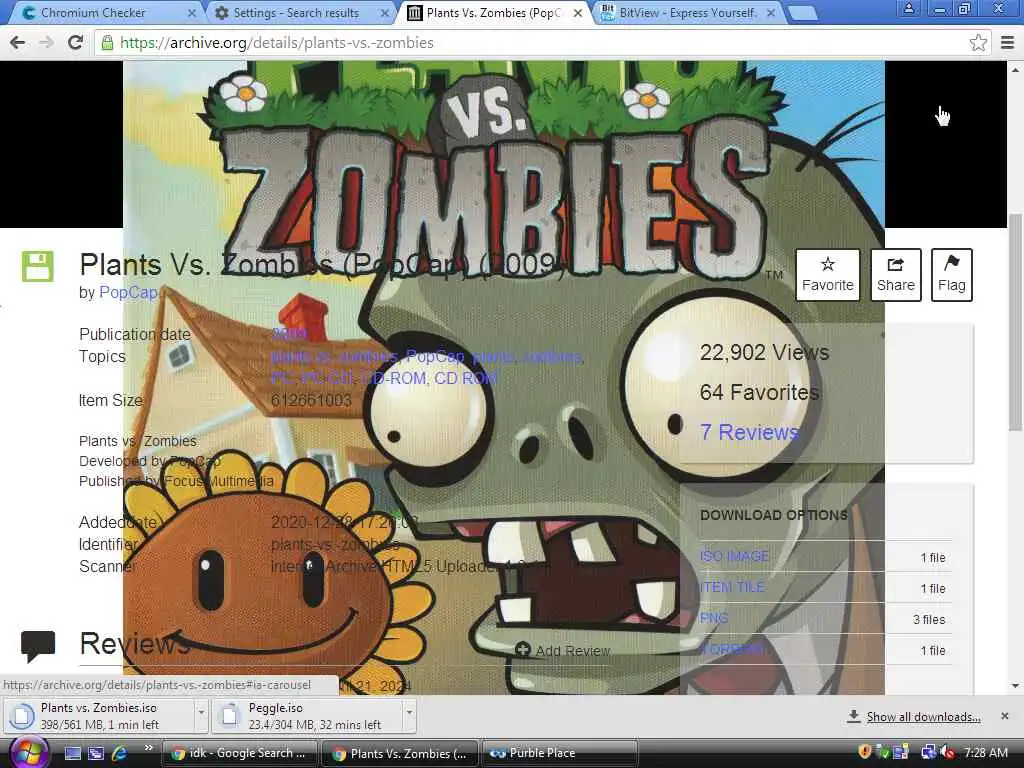
Task: Click the Share button
Action: [x=895, y=274]
